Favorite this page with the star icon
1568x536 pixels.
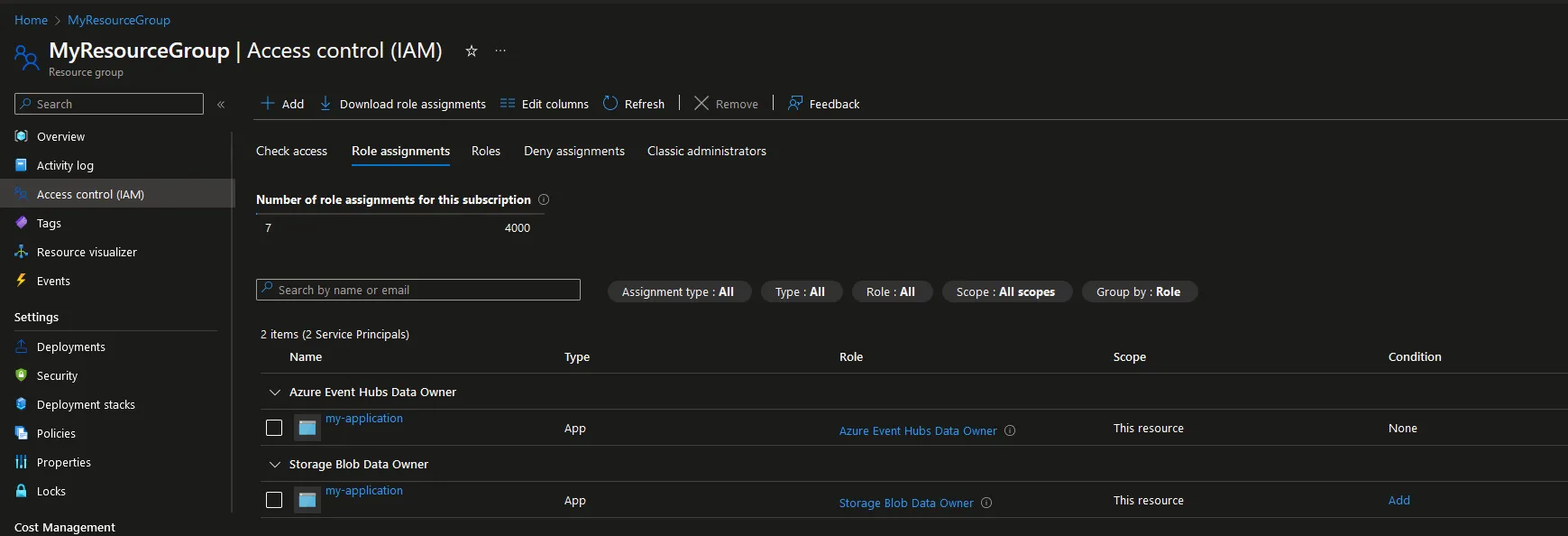pos(471,51)
